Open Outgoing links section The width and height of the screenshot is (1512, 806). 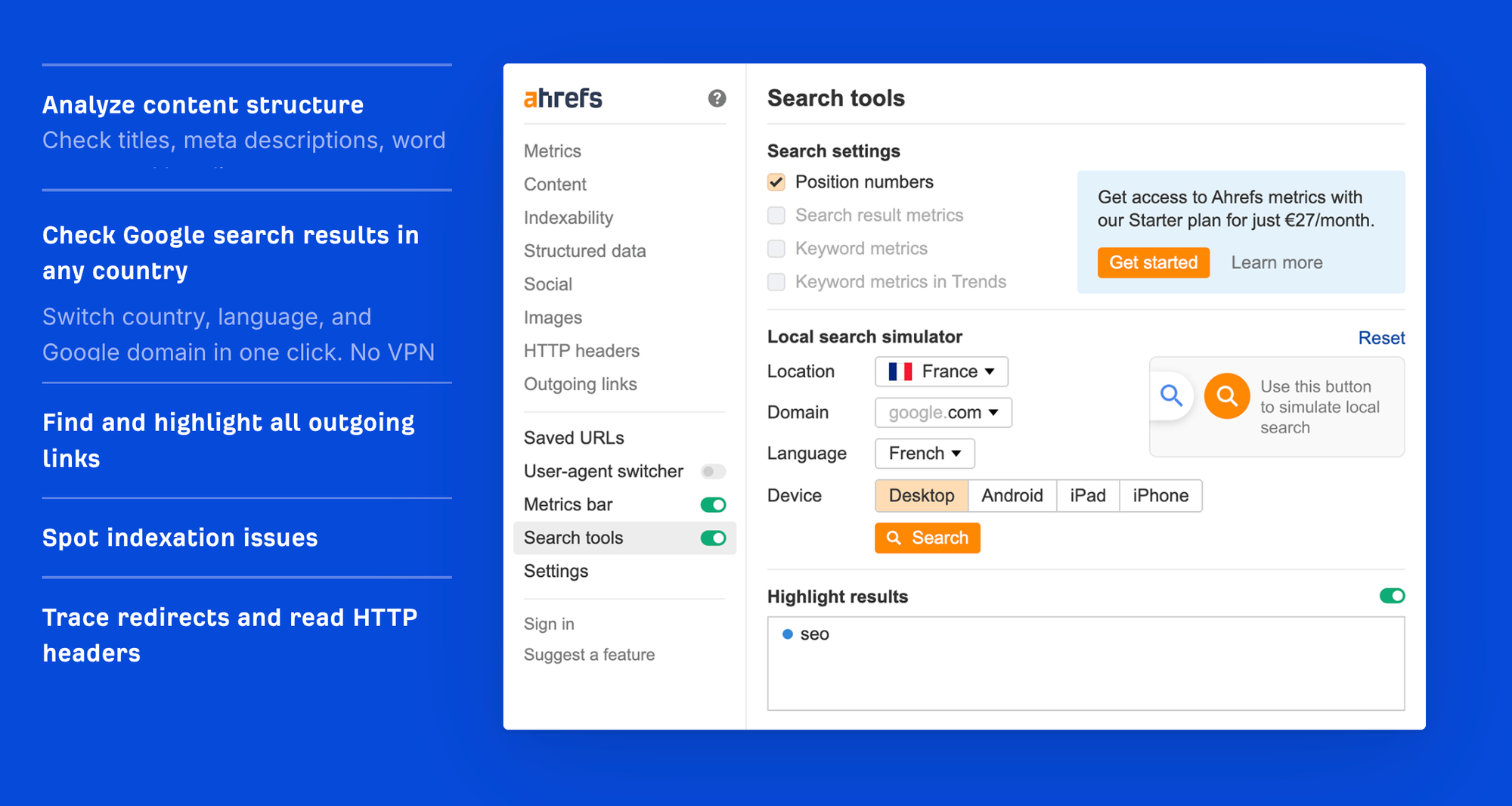tap(581, 384)
